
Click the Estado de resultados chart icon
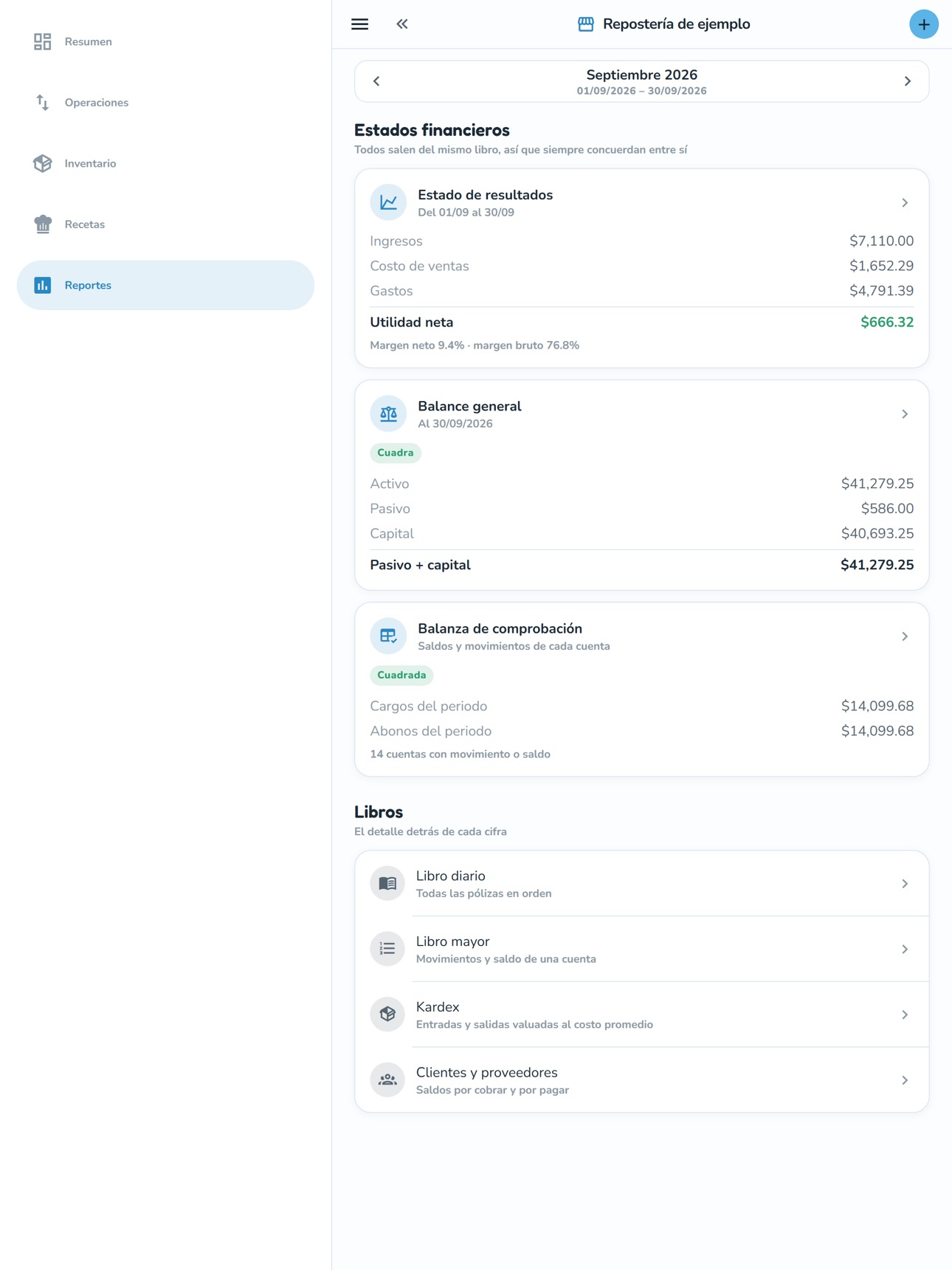point(388,203)
